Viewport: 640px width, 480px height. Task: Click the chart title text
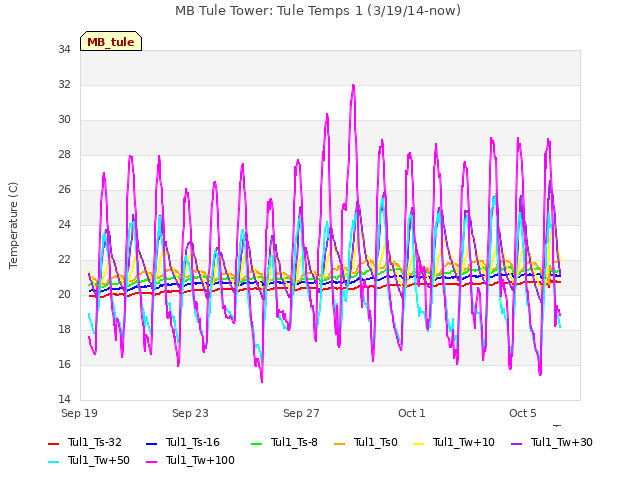click(318, 11)
